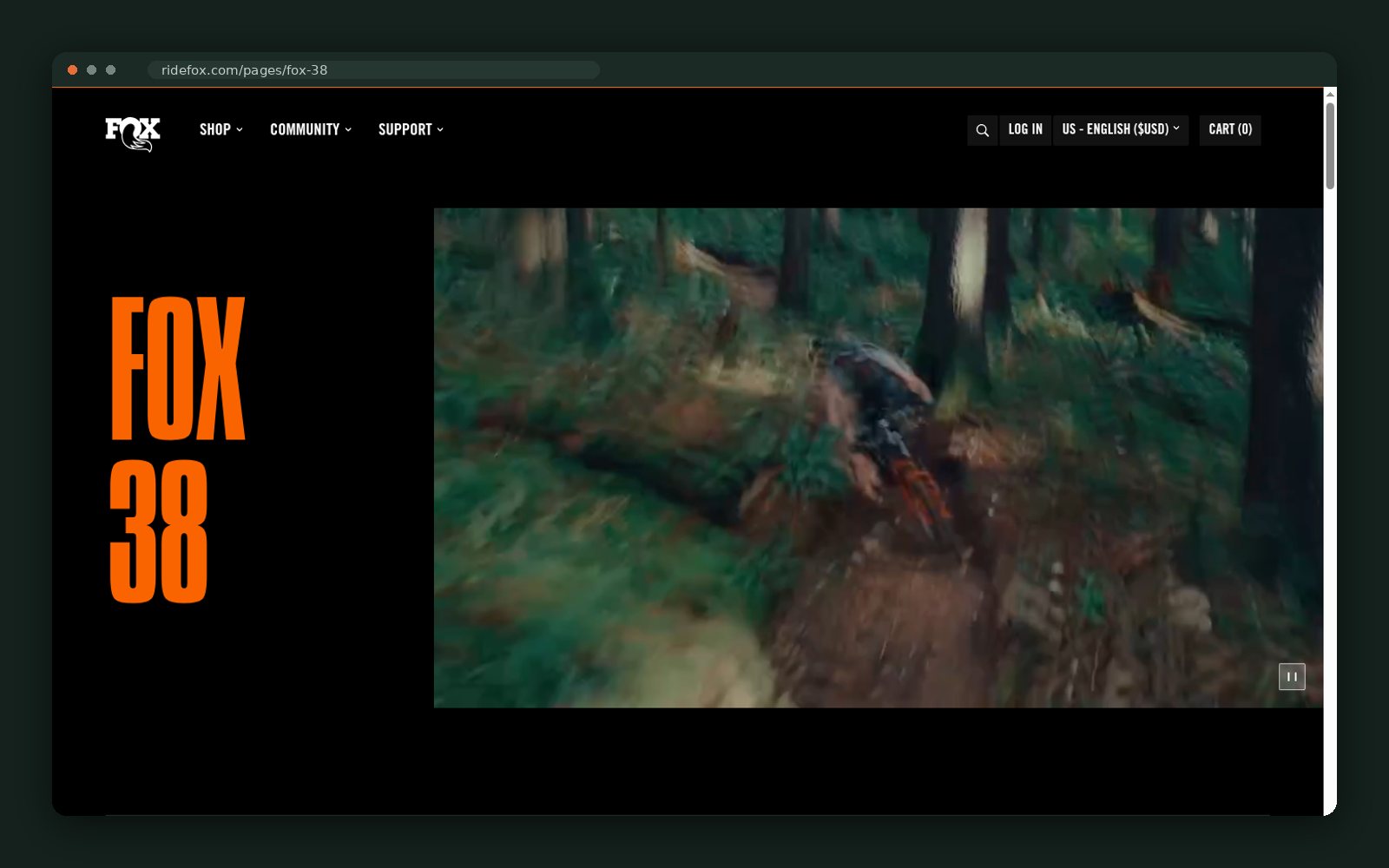Open the search magnifier icon

click(x=982, y=130)
